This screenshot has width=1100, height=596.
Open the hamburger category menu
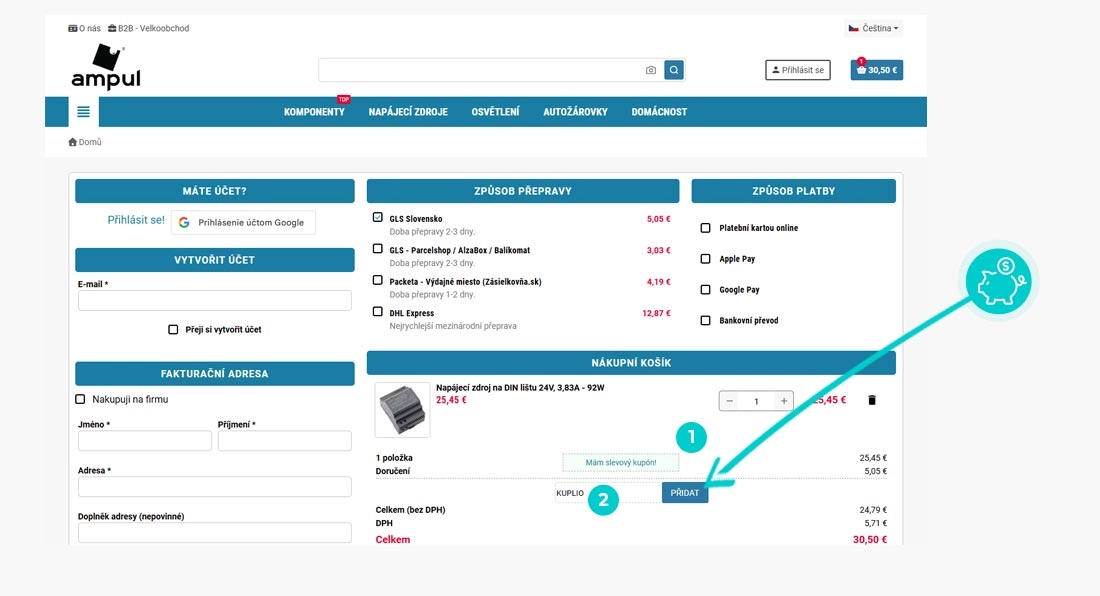click(x=83, y=111)
